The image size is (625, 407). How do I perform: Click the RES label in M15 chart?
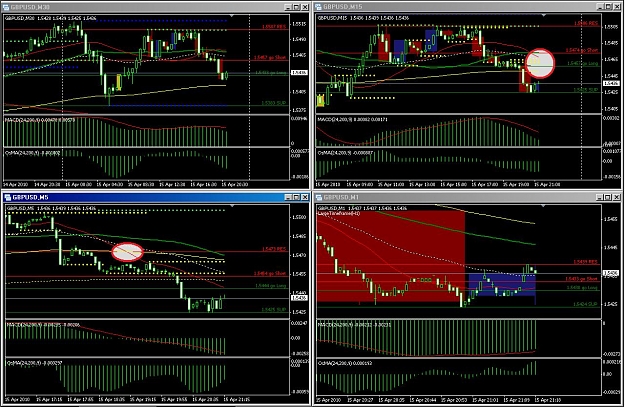[586, 24]
